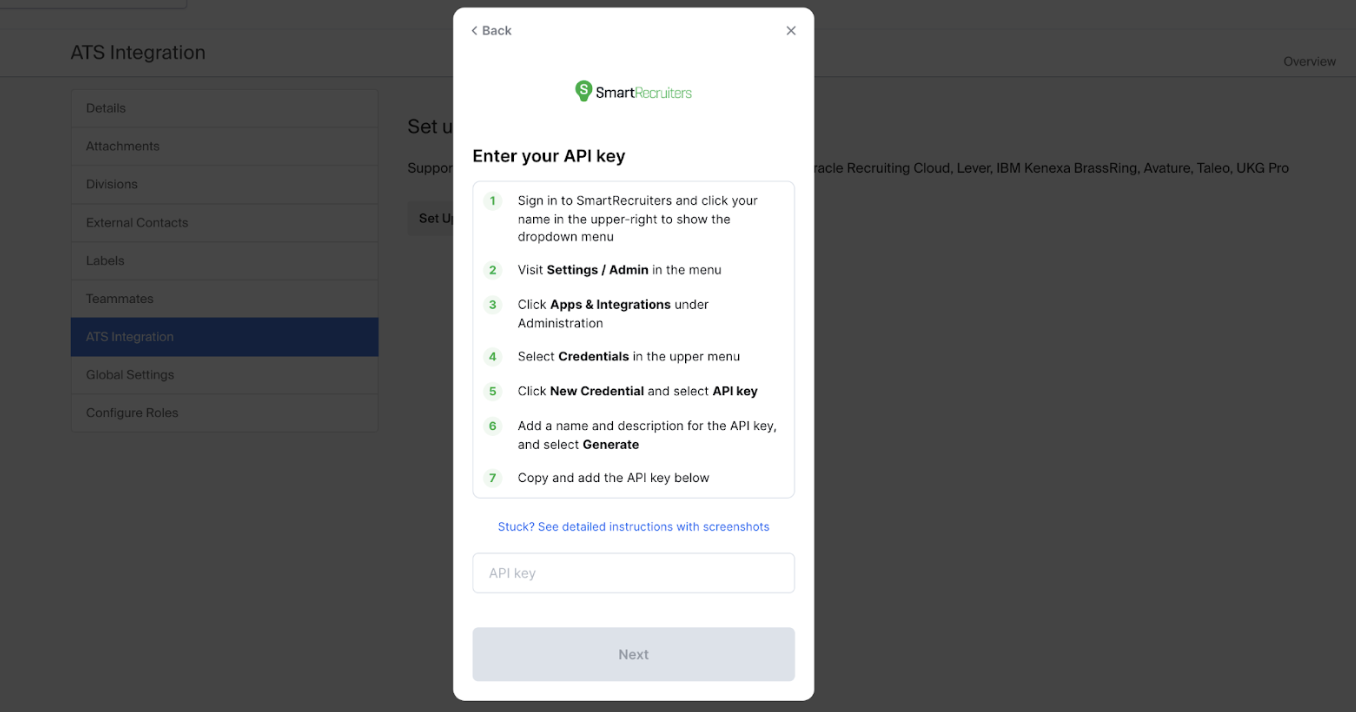1356x712 pixels.
Task: Open detailed instructions with screenshots link
Action: 634,527
